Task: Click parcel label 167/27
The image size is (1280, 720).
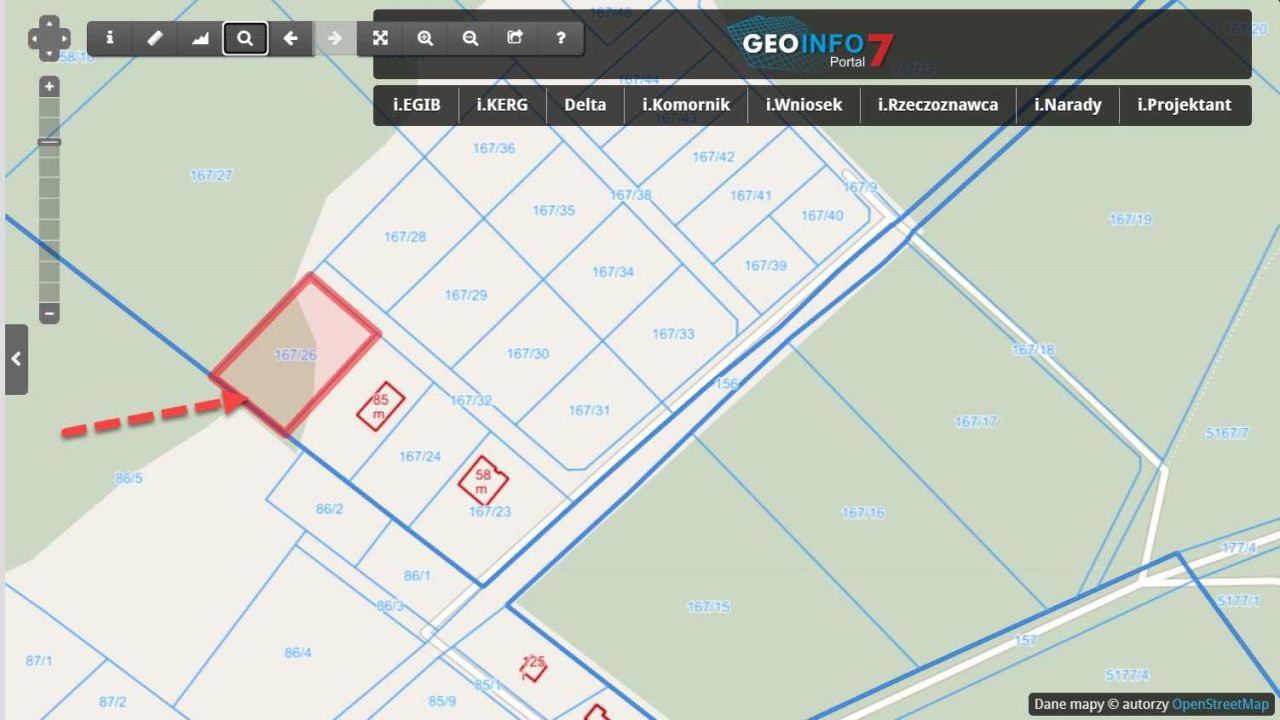Action: pyautogui.click(x=210, y=175)
